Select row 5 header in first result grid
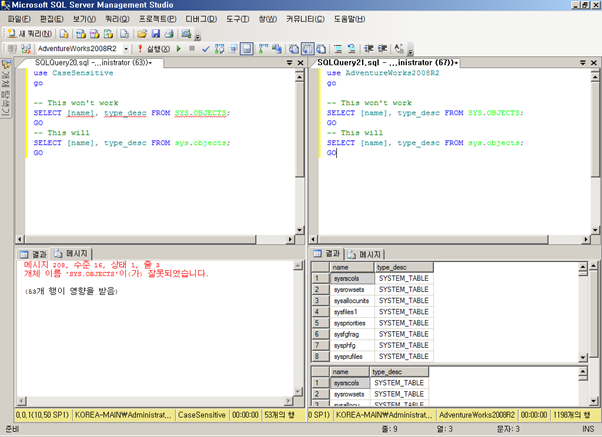 click(321, 323)
